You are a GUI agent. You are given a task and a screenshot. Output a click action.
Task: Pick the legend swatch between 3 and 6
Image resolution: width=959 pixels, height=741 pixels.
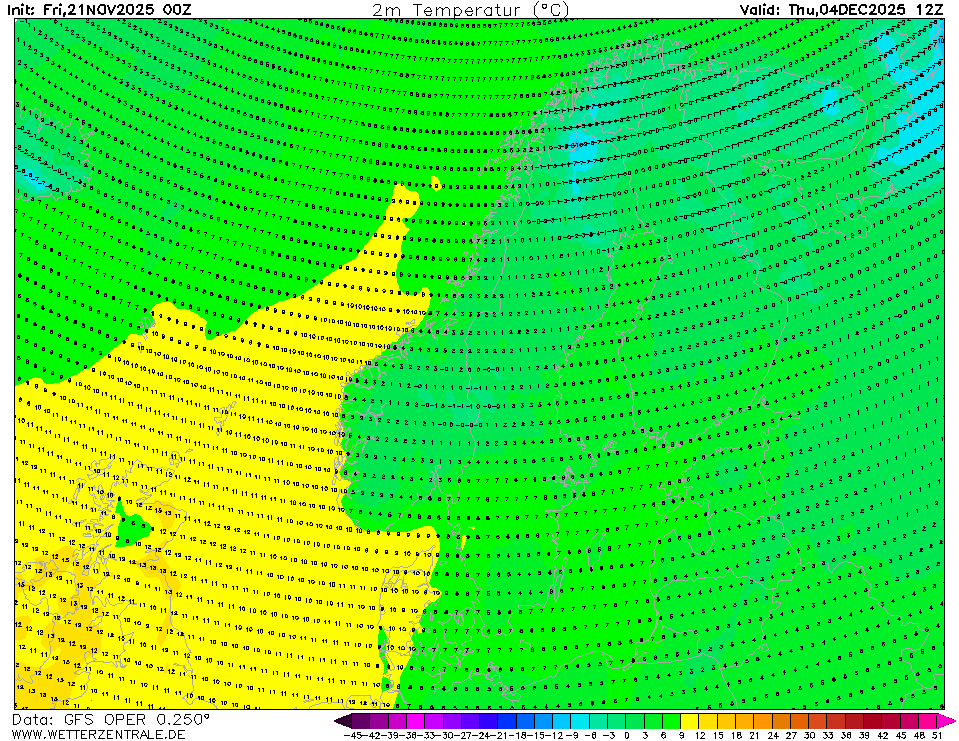click(x=653, y=720)
